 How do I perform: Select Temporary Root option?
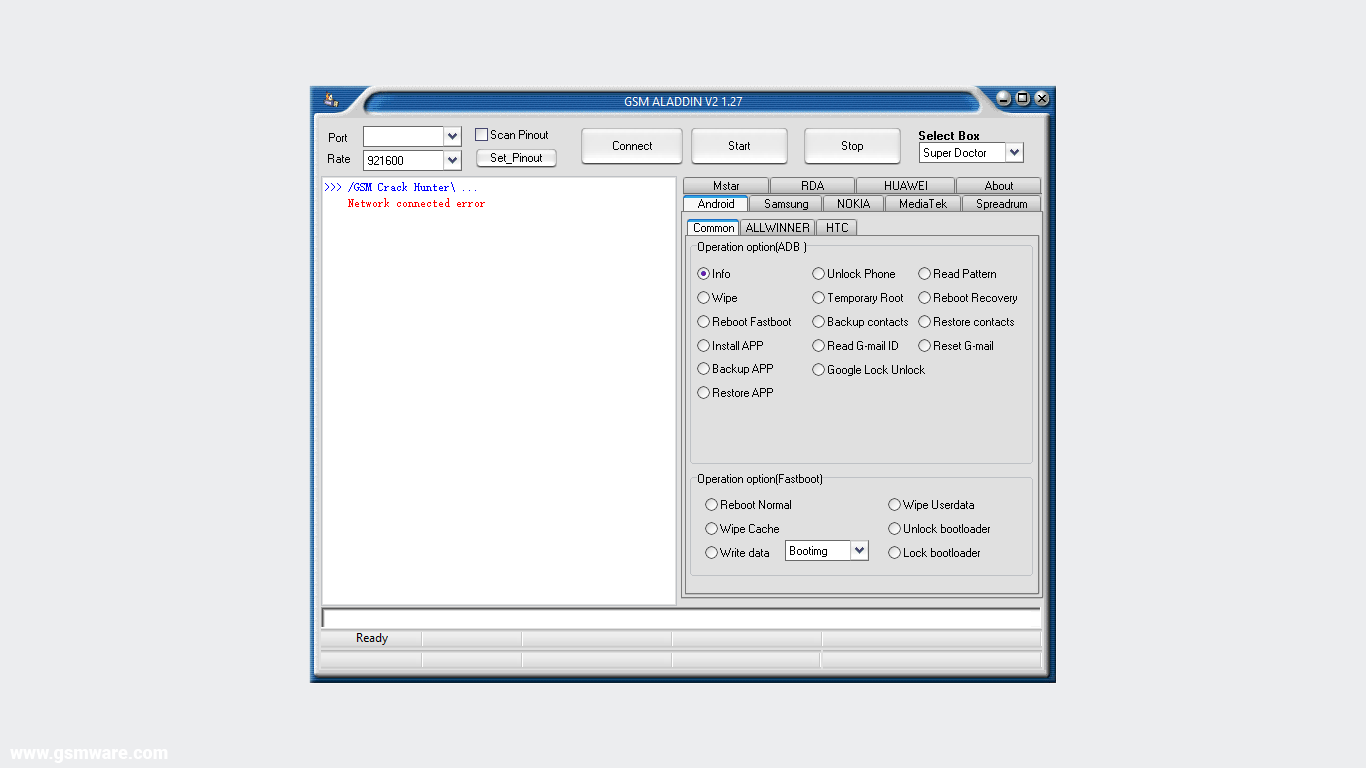[x=818, y=297]
